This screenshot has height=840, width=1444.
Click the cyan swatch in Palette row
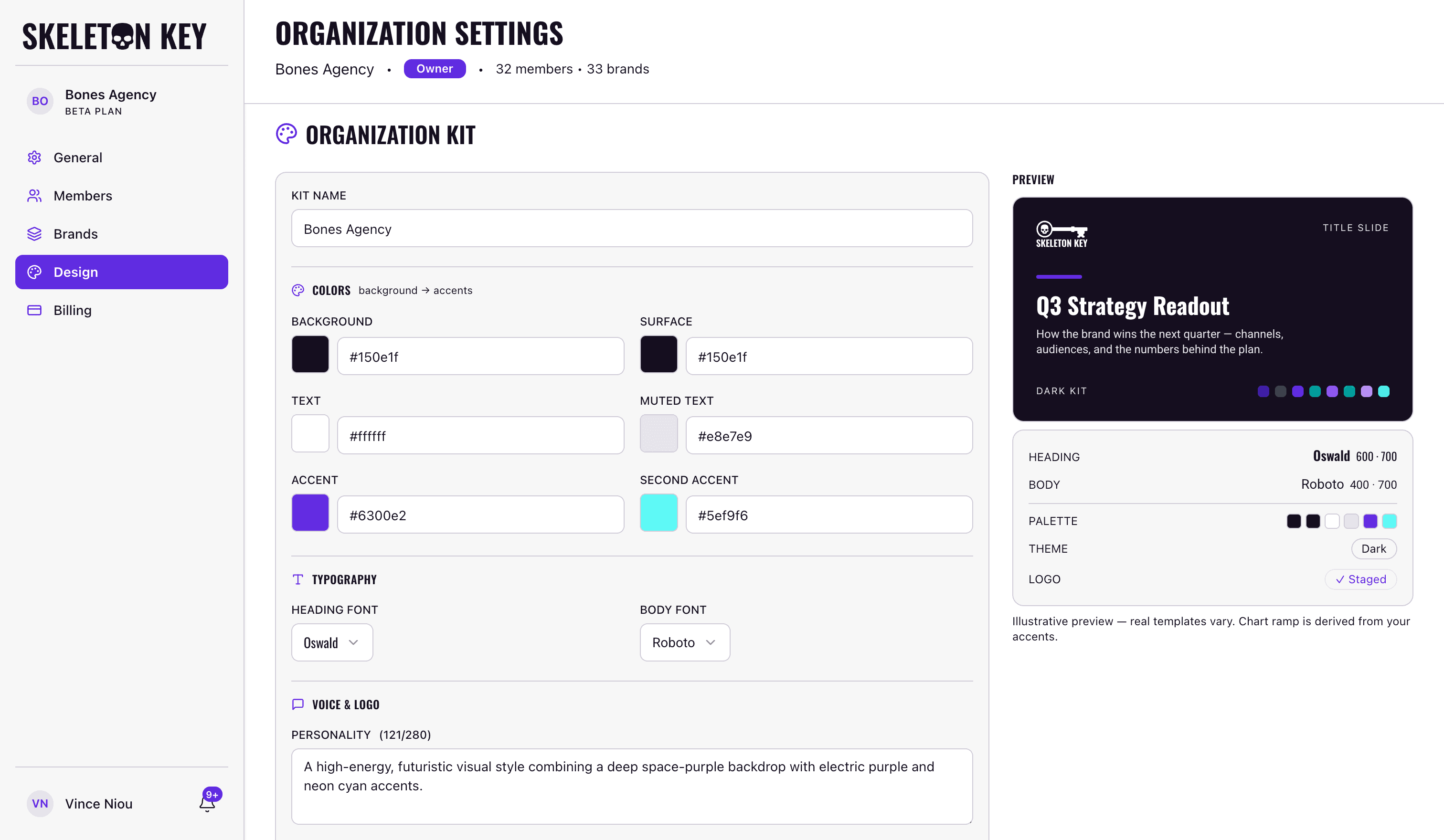click(1389, 521)
